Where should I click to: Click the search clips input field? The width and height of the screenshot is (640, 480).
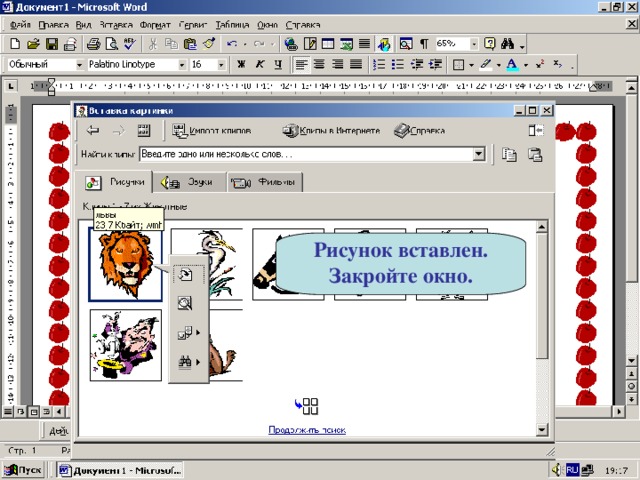pyautogui.click(x=306, y=154)
